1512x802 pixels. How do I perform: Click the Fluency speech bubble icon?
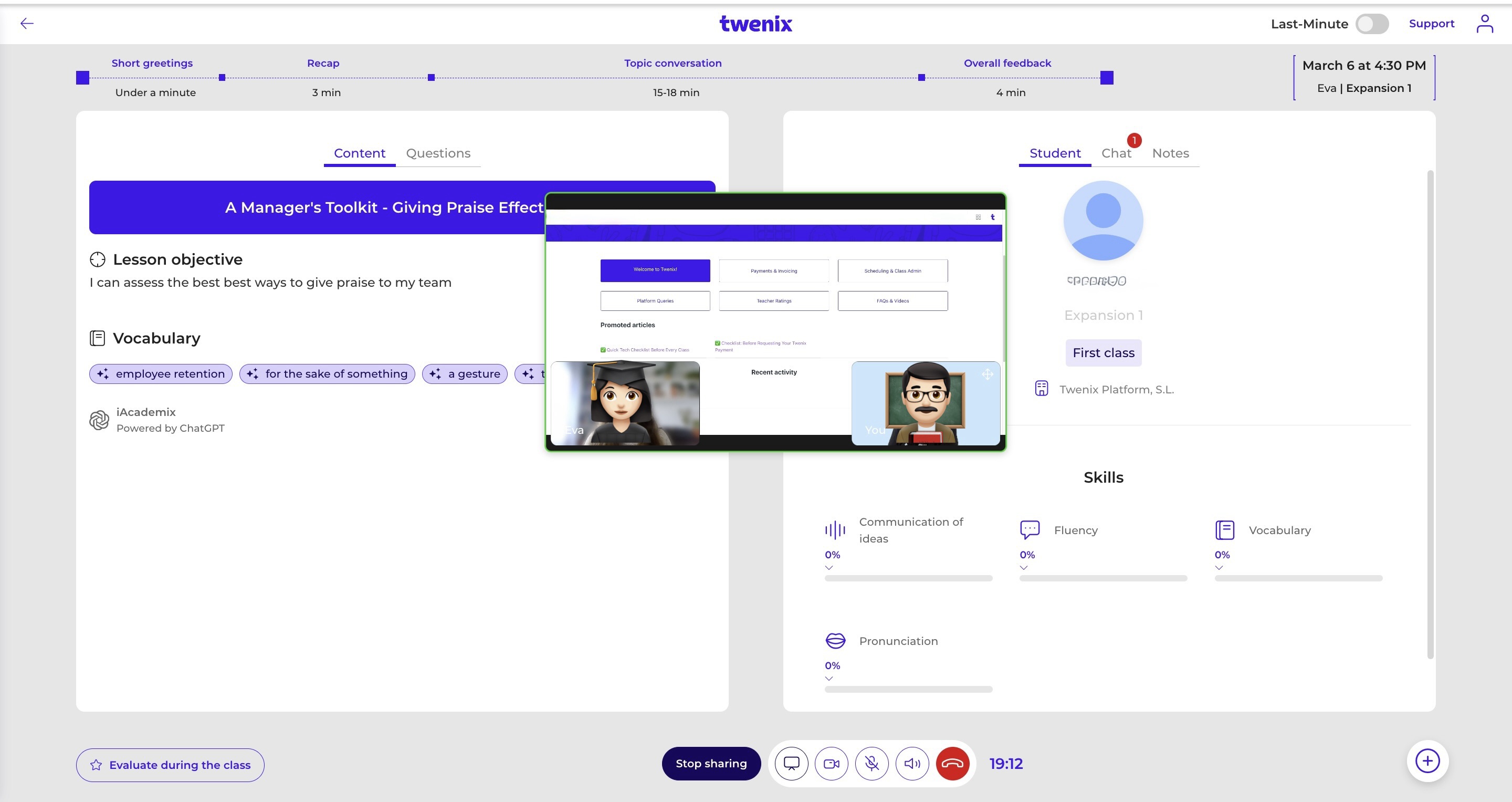pos(1030,529)
